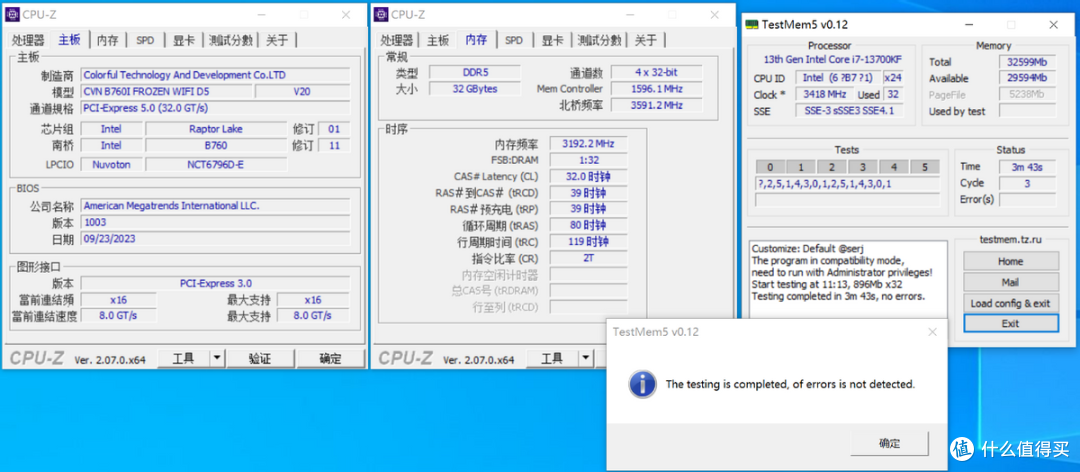Expand 工具 dropdown arrow in second CPU-Z

click(x=585, y=358)
